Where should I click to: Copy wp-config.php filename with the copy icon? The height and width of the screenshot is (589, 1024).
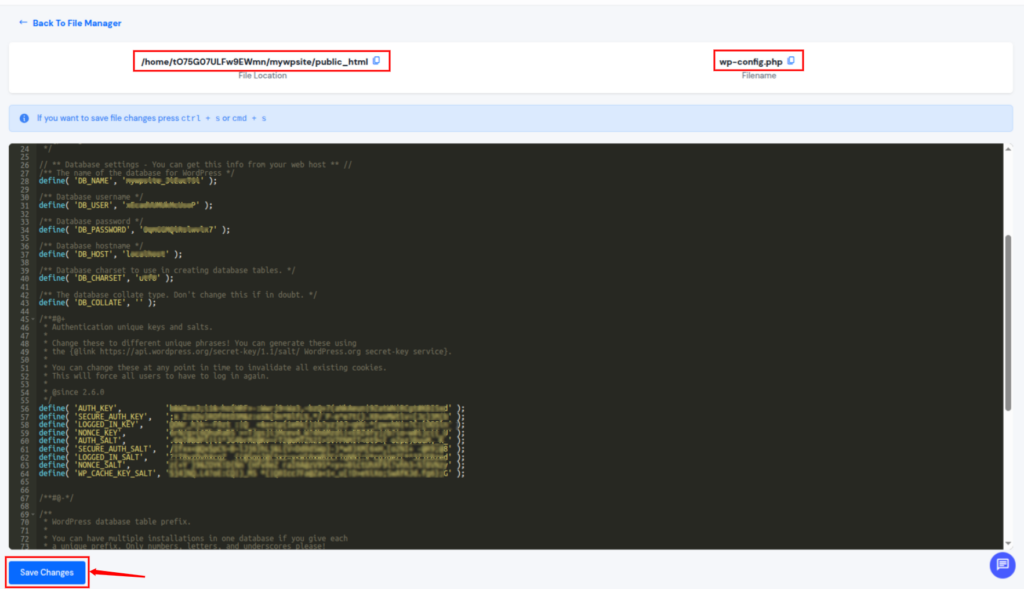(x=790, y=61)
